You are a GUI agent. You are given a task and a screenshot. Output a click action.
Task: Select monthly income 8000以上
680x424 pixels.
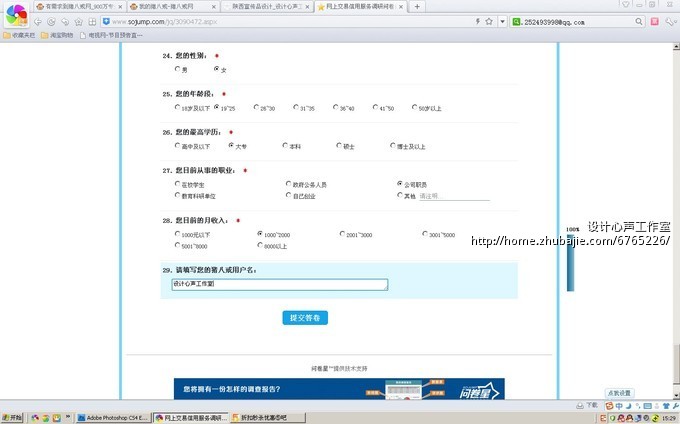click(260, 245)
